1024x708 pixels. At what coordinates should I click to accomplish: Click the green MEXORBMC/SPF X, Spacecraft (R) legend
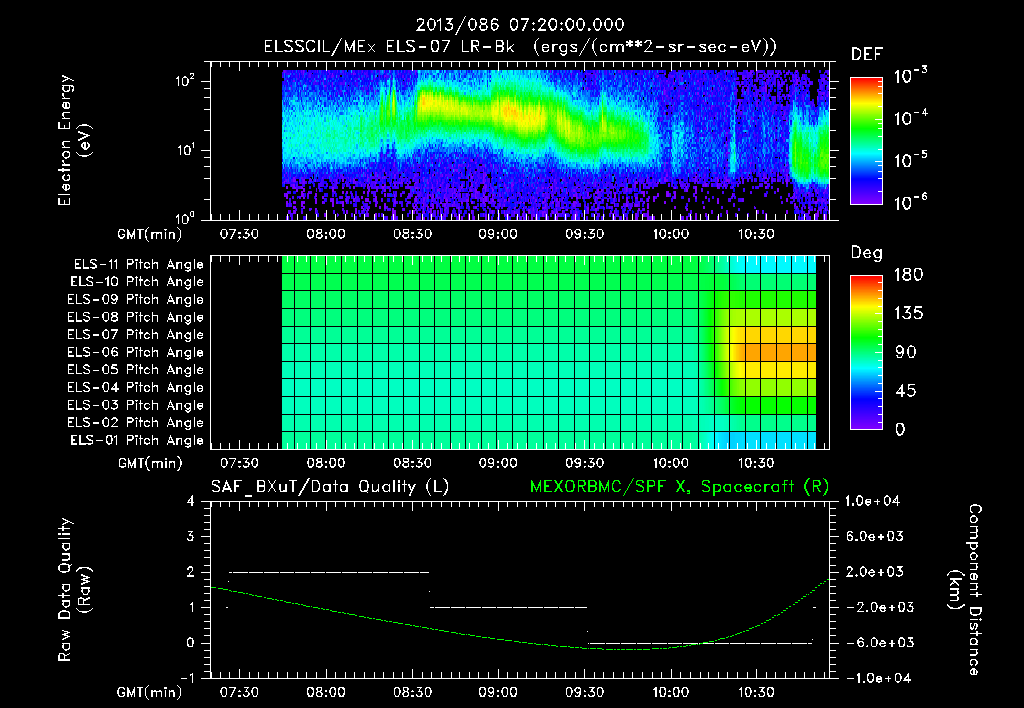(x=679, y=487)
